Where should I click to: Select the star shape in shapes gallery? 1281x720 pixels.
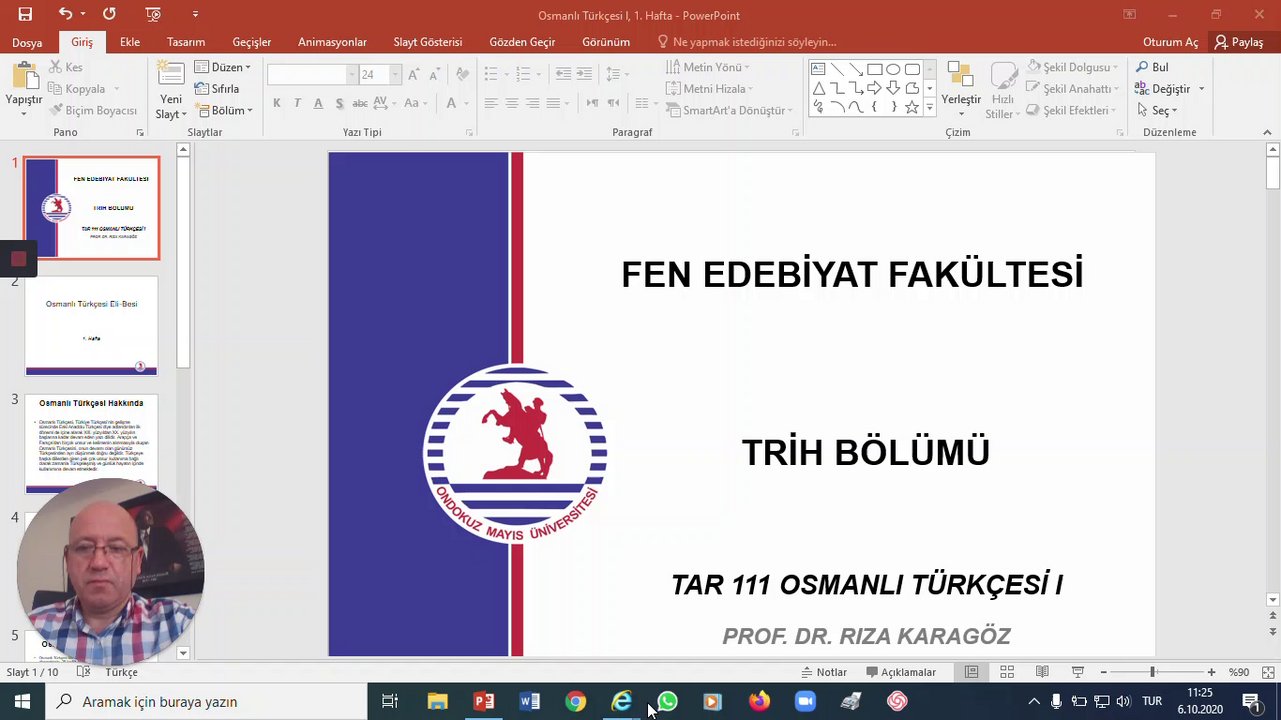click(911, 107)
